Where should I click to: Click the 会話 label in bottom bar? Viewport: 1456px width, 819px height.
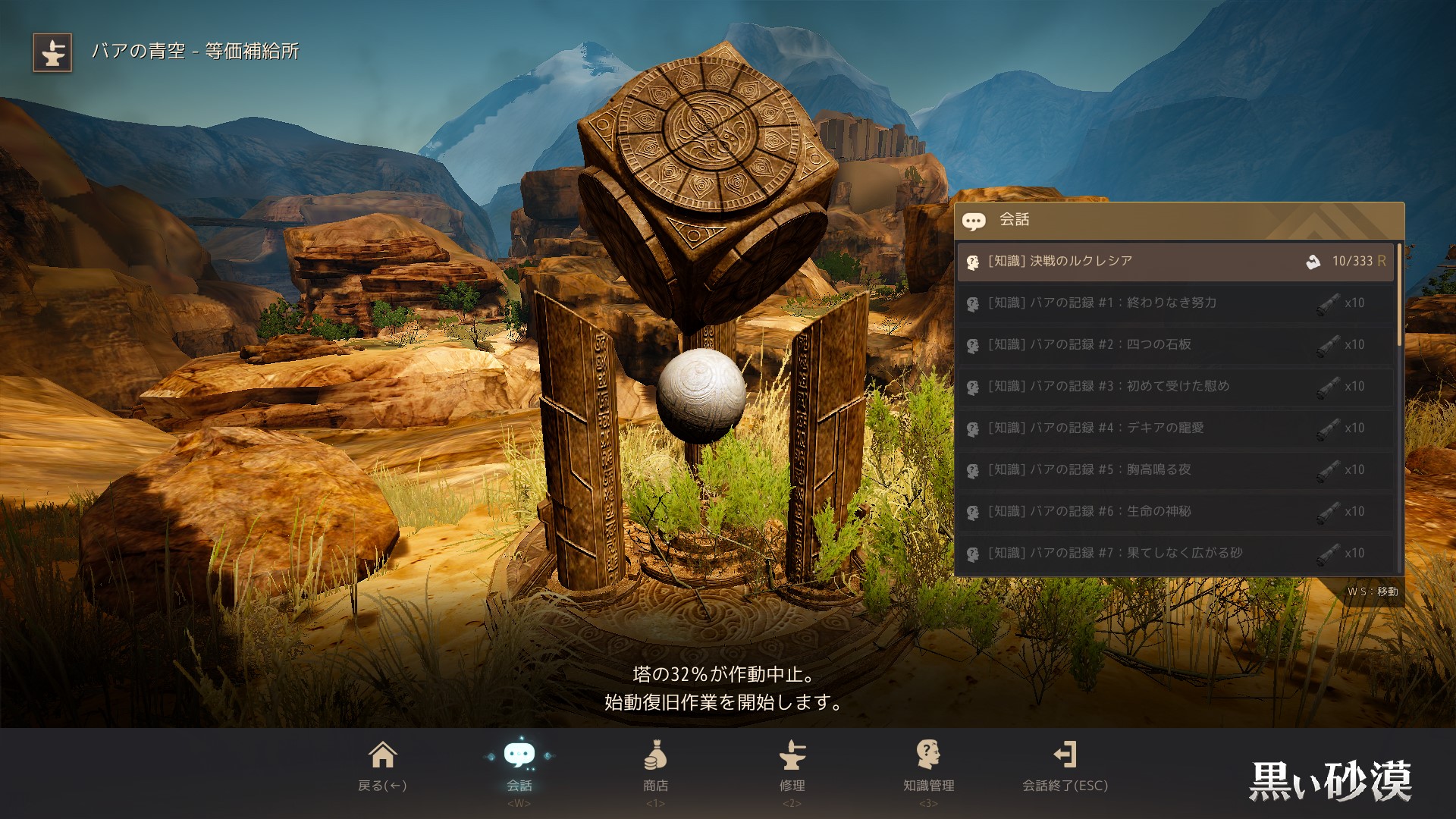[x=519, y=786]
